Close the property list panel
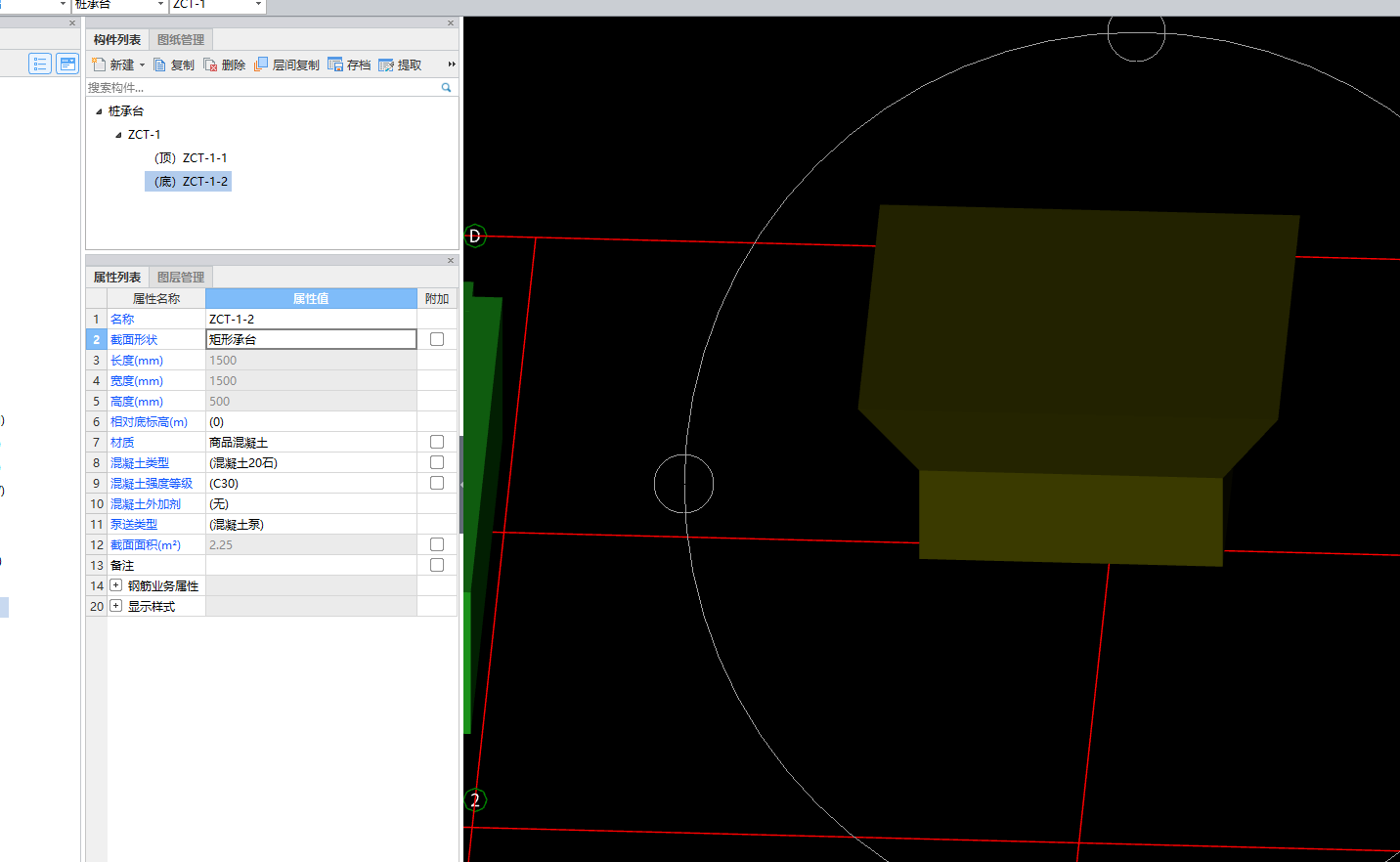Viewport: 1400px width, 862px height. 451,260
